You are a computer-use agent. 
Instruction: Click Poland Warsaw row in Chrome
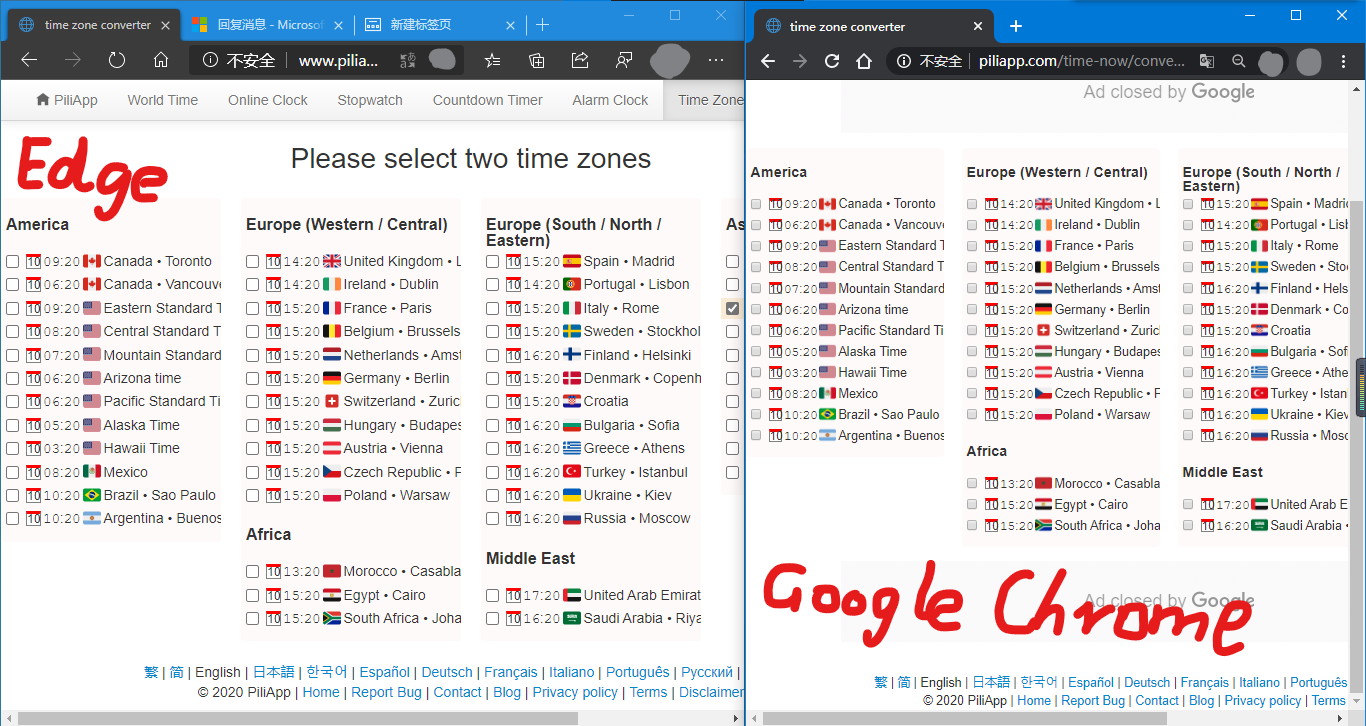(x=1063, y=414)
